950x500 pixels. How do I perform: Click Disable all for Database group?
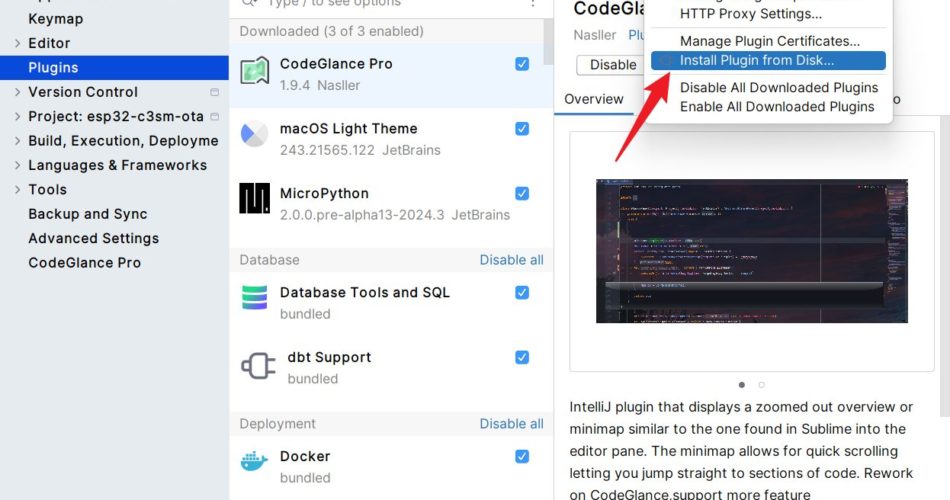click(511, 260)
